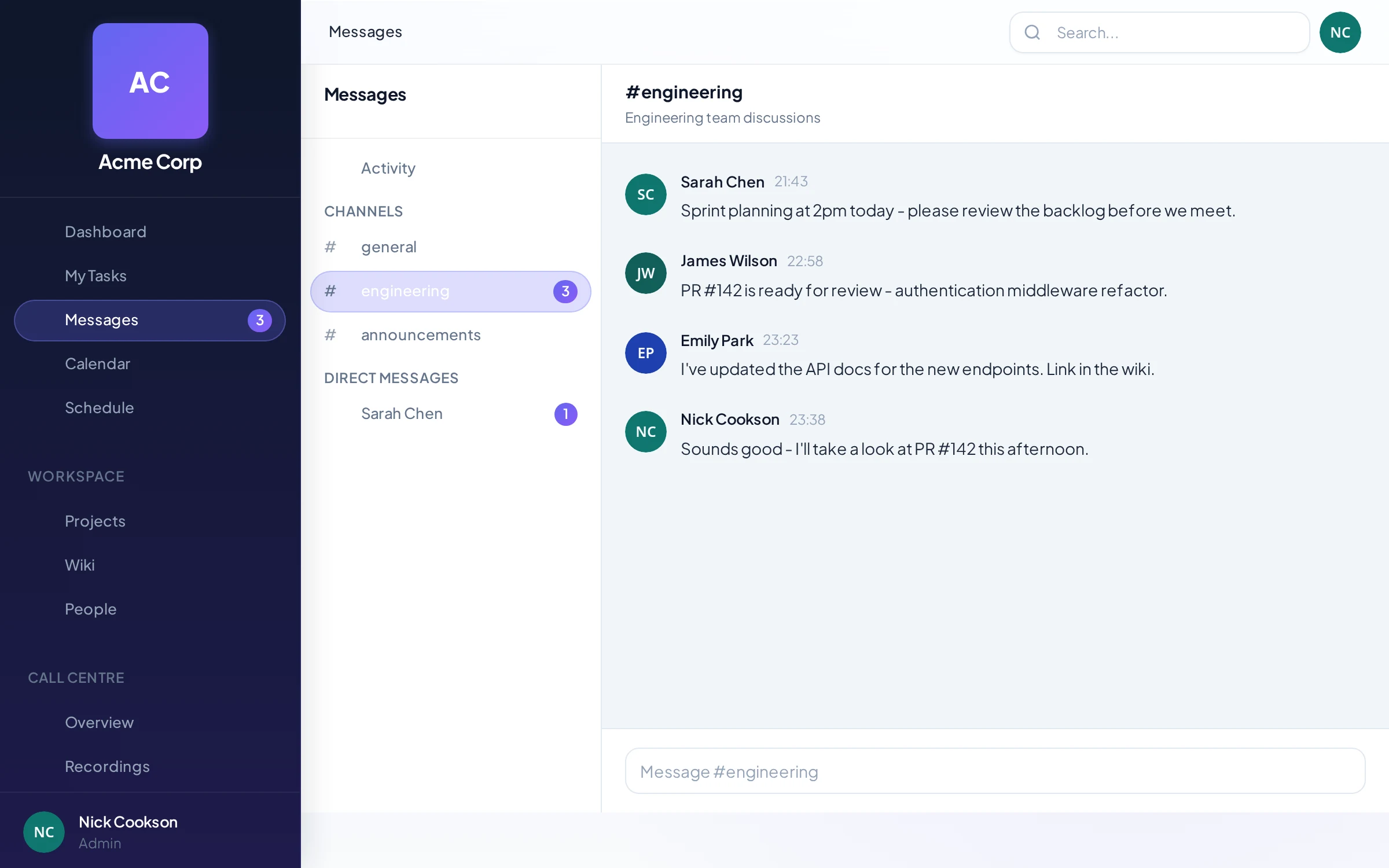
Task: Click the Acme Corp AC logo
Action: pos(150,81)
